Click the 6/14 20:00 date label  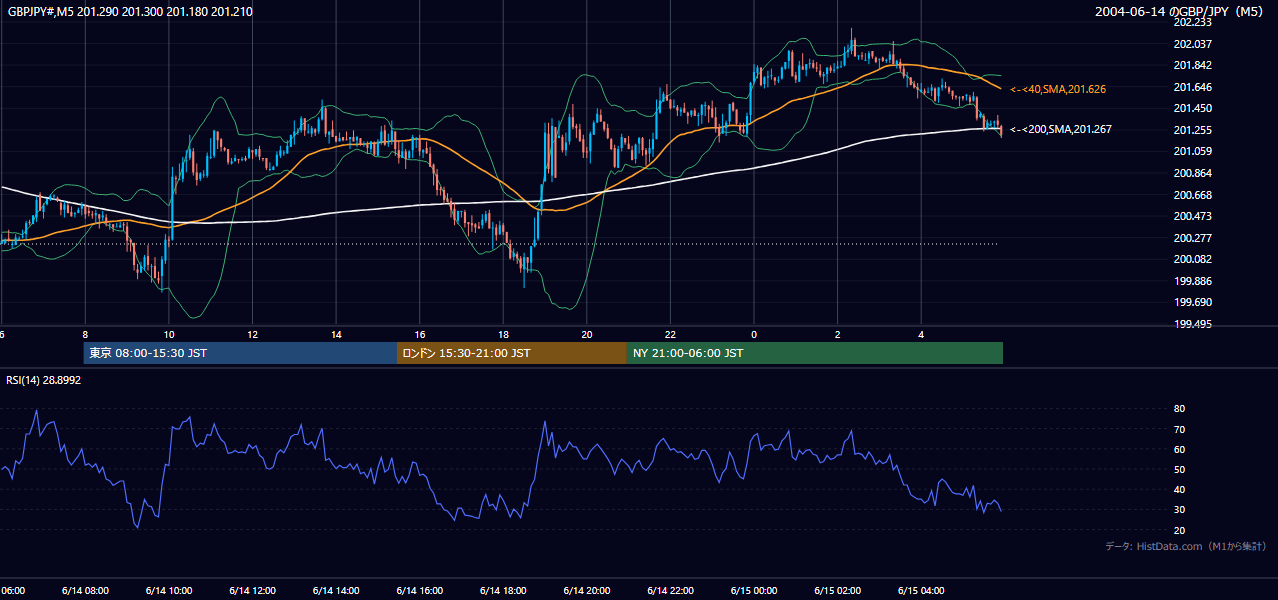pos(587,591)
